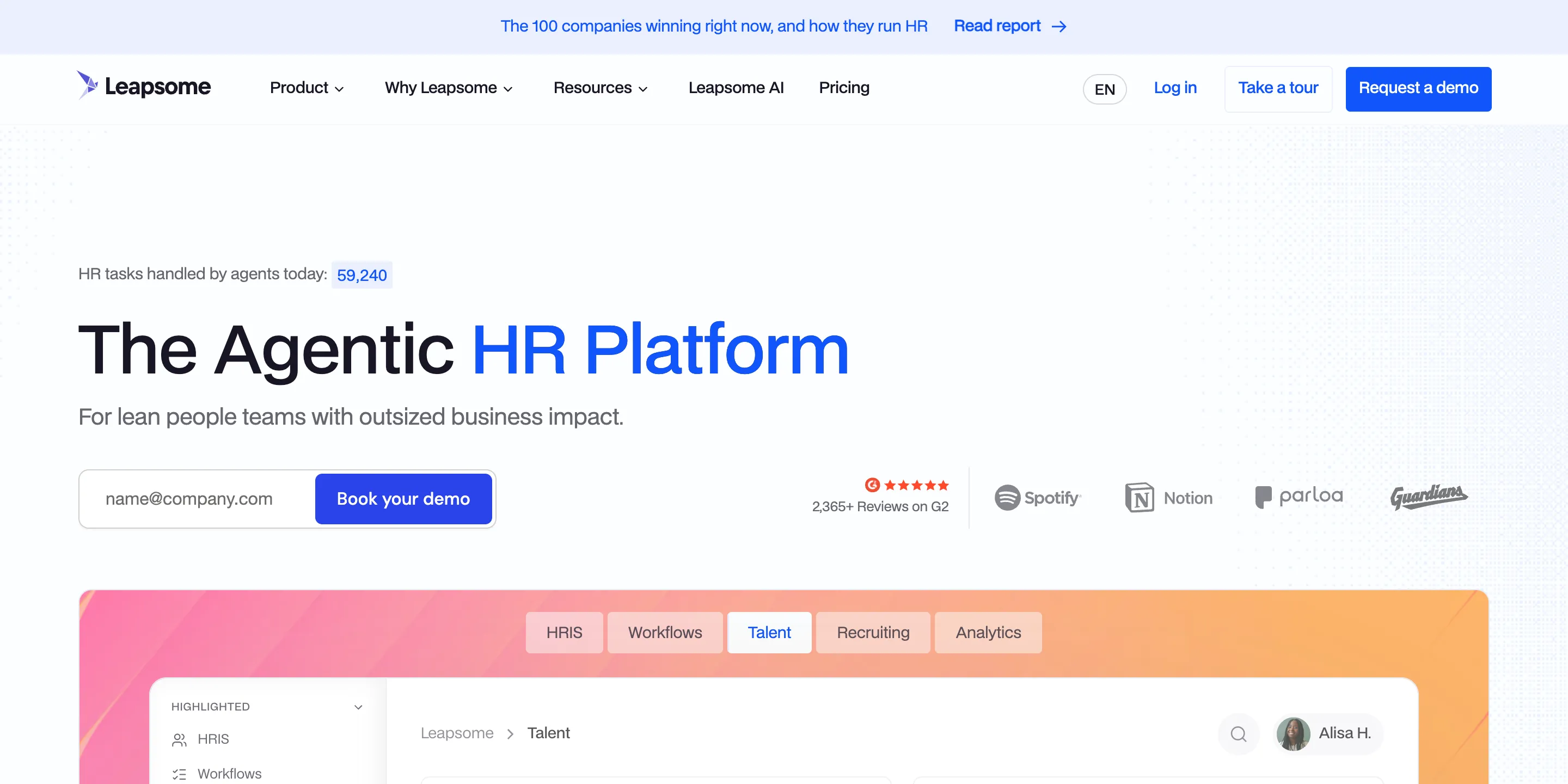
Task: Open the Pricing page
Action: coord(844,88)
